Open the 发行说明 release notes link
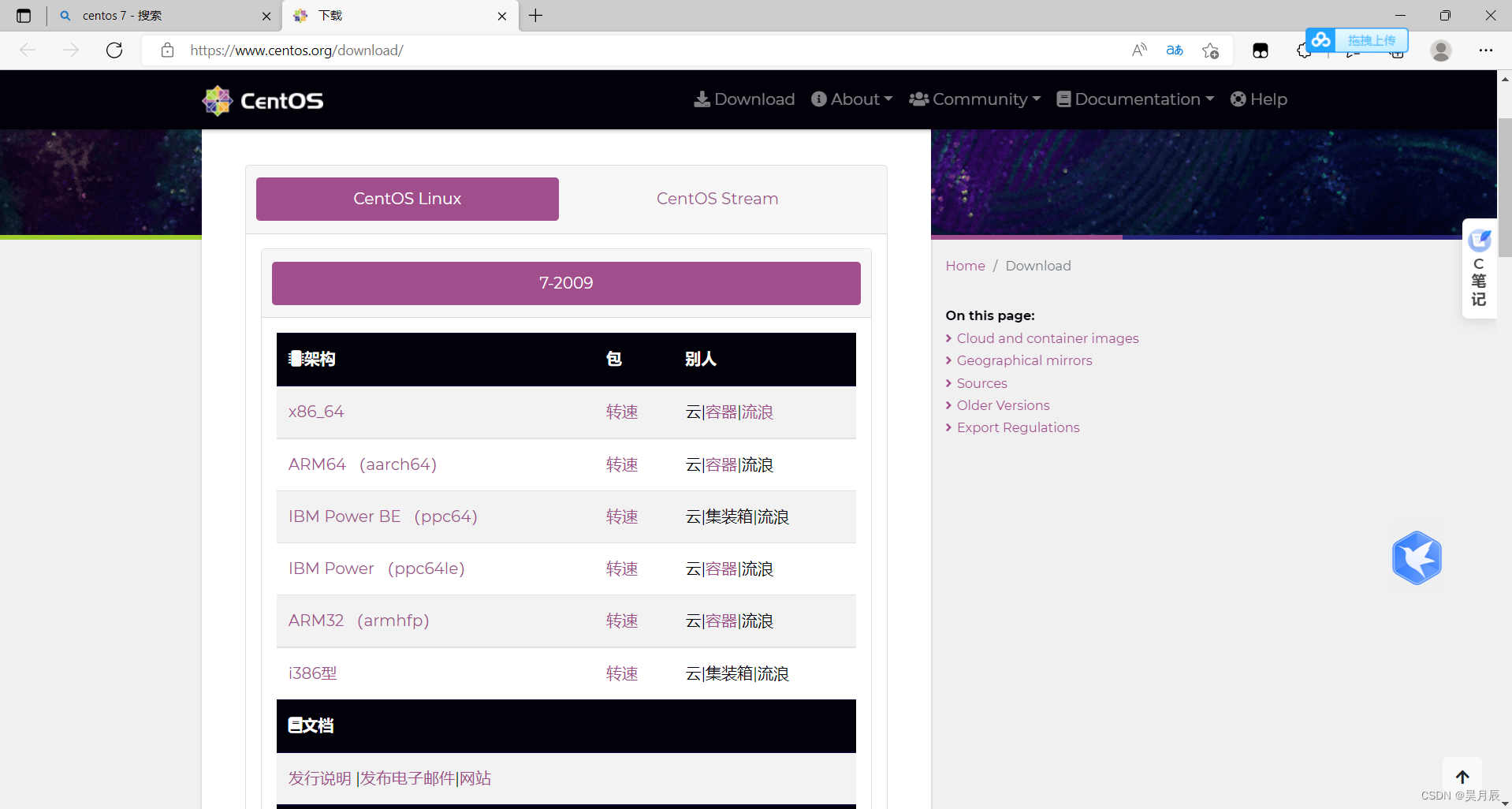Viewport: 1512px width, 809px height. coord(320,778)
